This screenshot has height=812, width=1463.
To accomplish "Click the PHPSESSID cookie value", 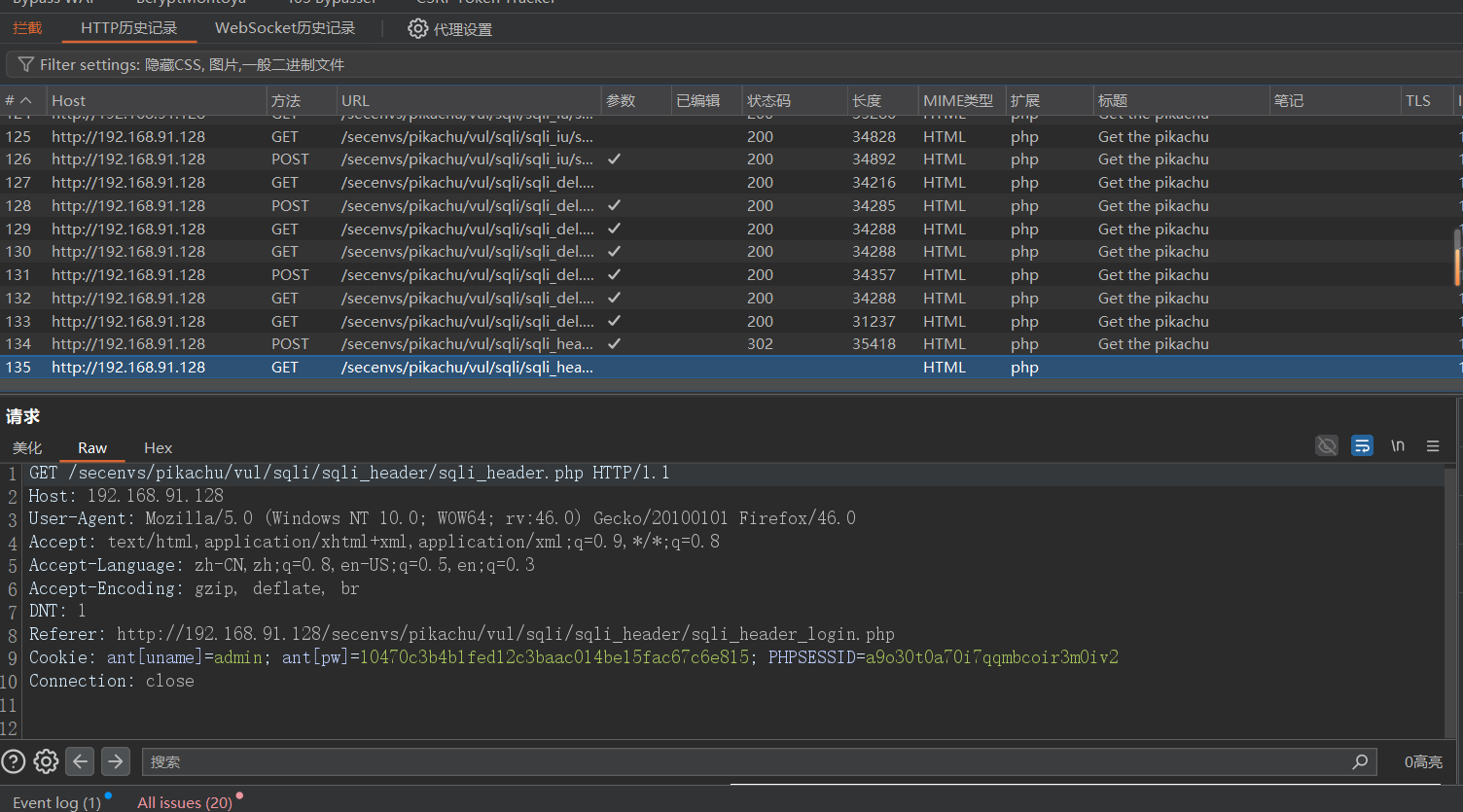I will coord(992,657).
